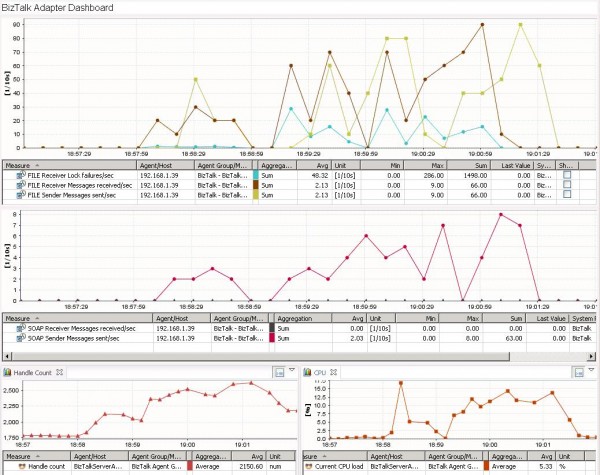Close the CPU tab
Screen dimensions: 600x475
(333, 372)
